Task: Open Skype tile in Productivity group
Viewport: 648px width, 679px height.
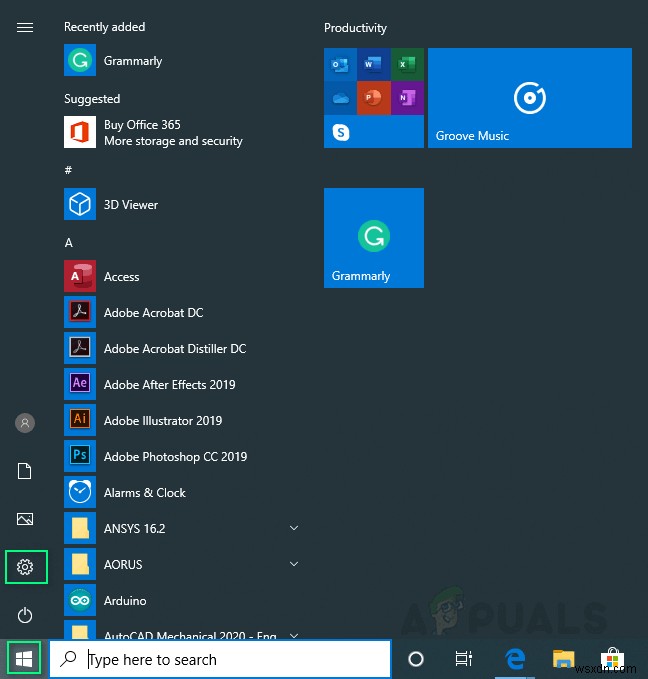Action: [340, 132]
